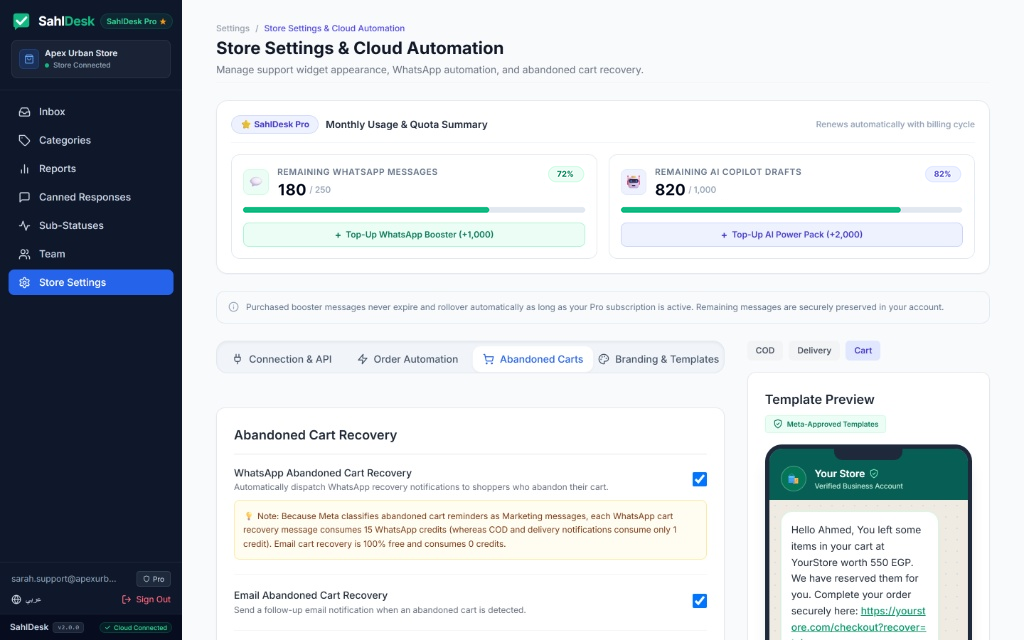Click 'Renews automatically with billing cycle' text

coord(895,124)
